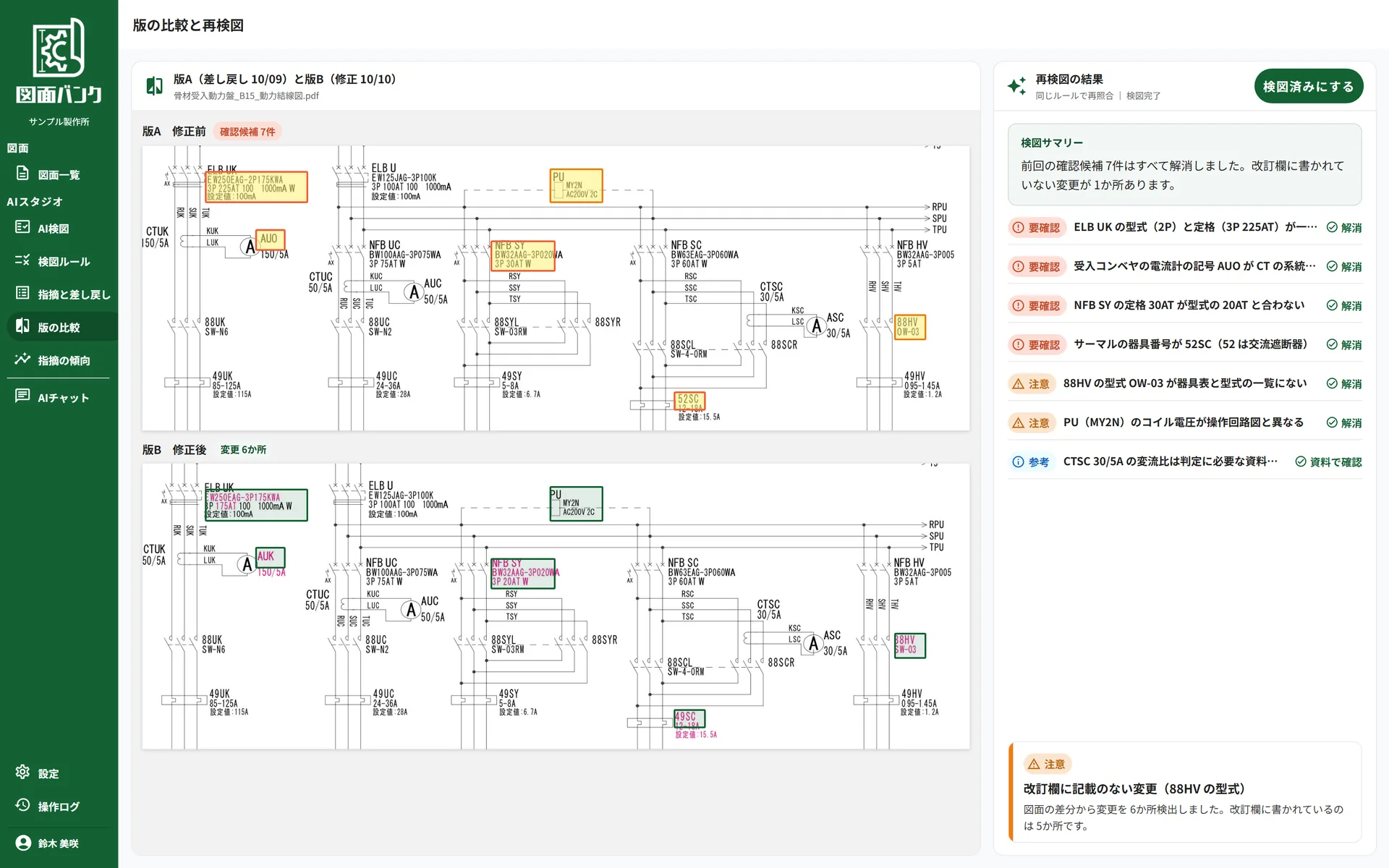Click 資料で確認 status link
Screen dimensions: 1389x868
click(1328, 461)
